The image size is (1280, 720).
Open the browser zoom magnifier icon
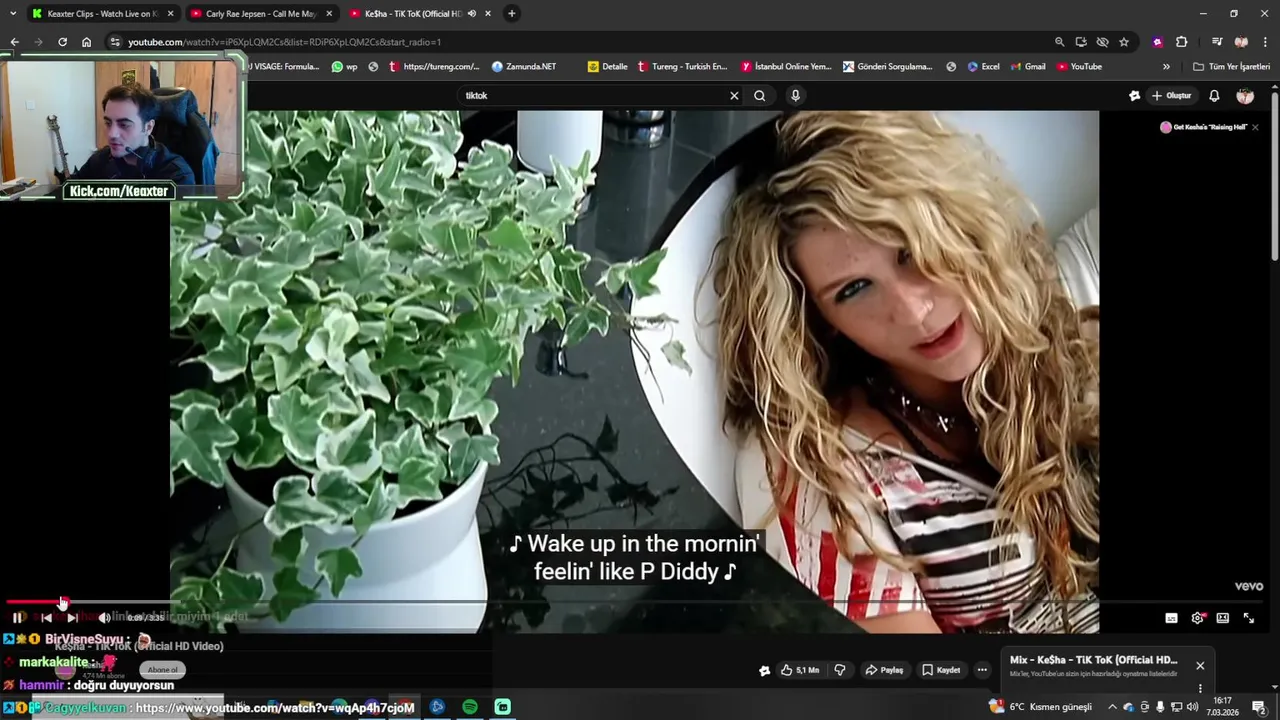[x=1059, y=42]
